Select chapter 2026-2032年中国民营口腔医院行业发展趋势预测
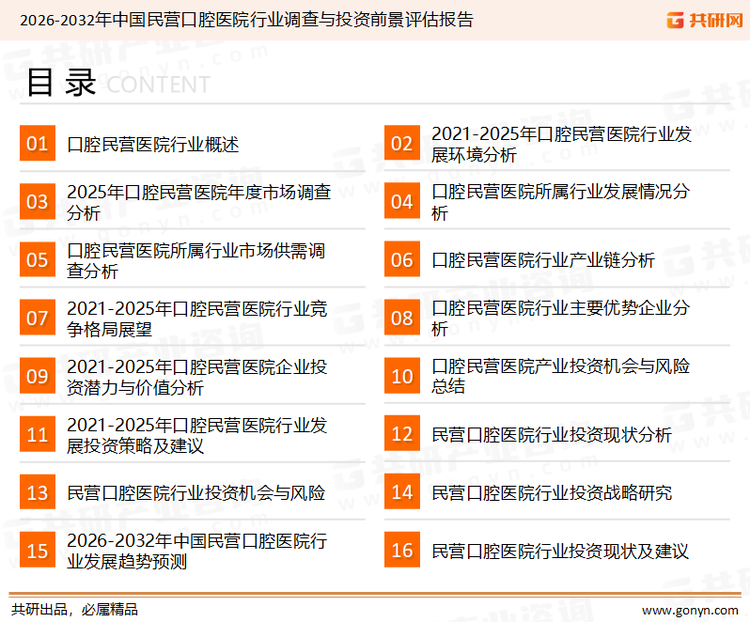The image size is (750, 622). click(197, 551)
